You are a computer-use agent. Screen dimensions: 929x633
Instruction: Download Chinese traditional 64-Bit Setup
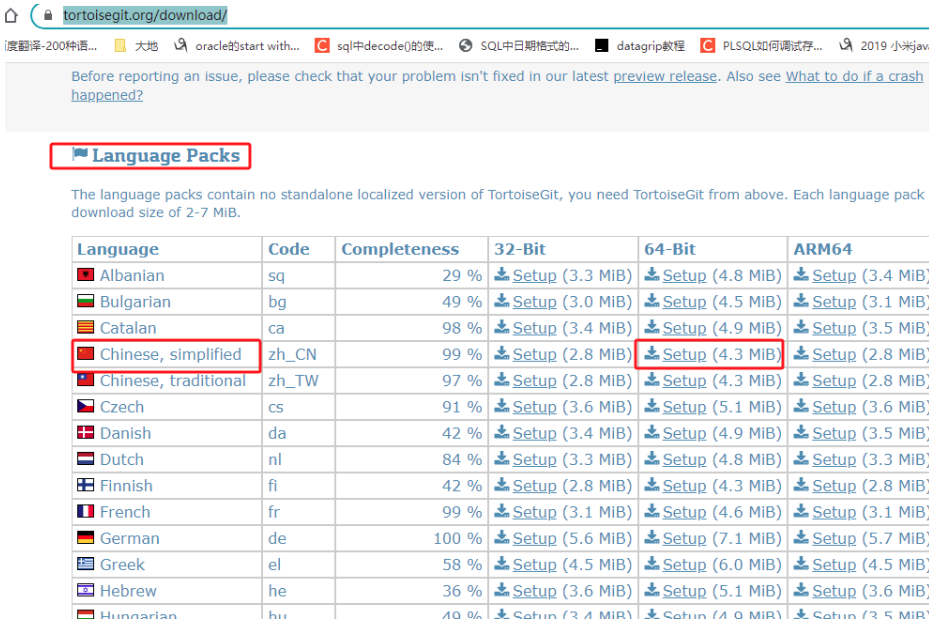coord(684,381)
